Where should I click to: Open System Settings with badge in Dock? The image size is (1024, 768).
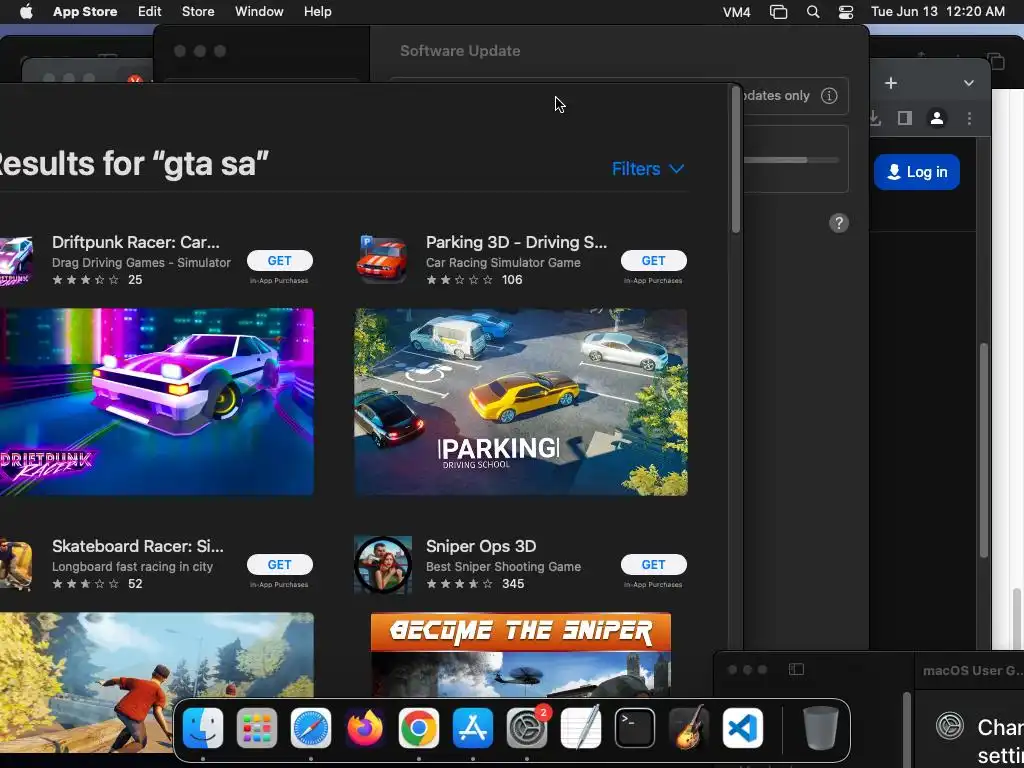[x=527, y=728]
